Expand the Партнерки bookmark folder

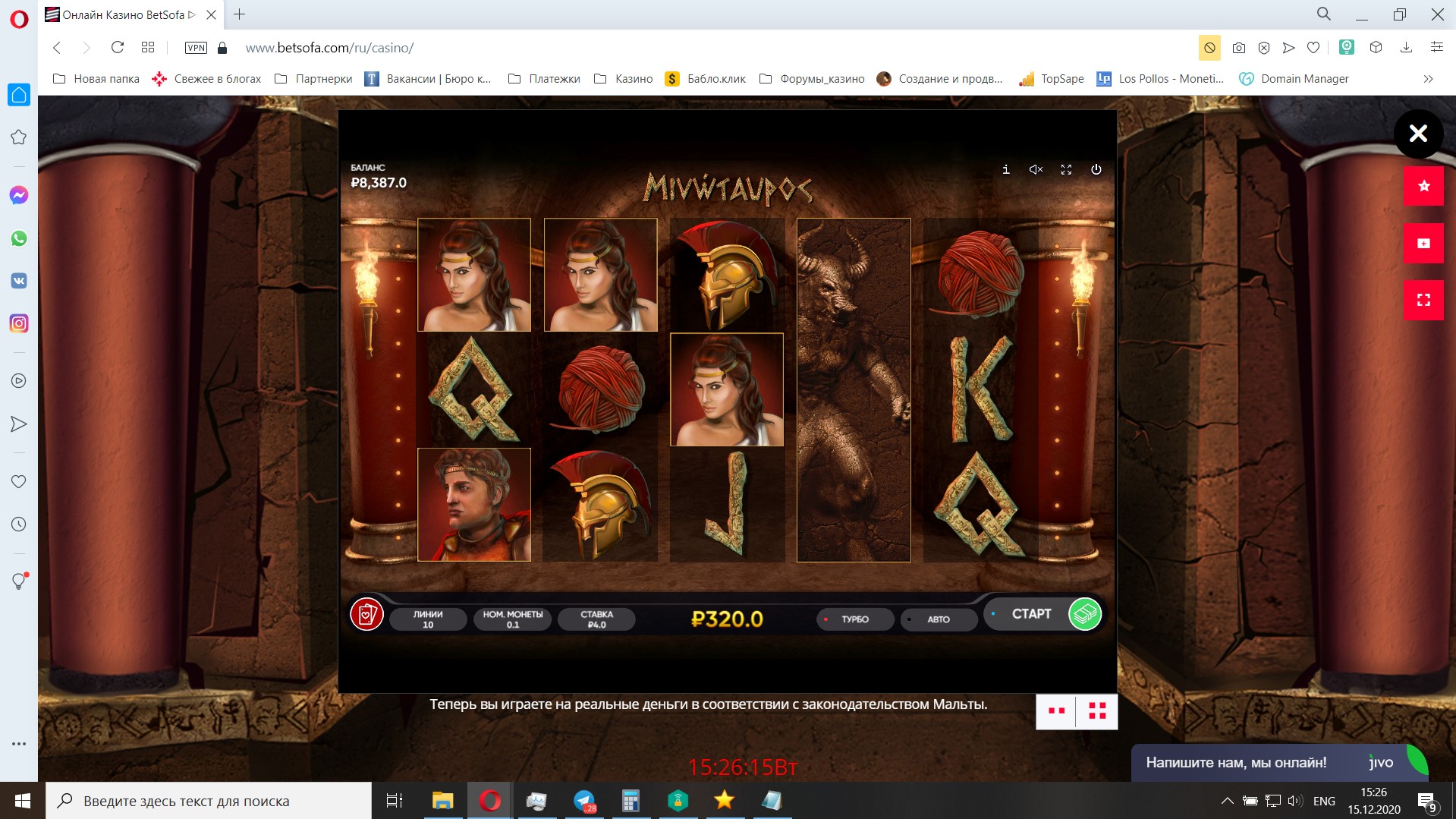pyautogui.click(x=313, y=79)
